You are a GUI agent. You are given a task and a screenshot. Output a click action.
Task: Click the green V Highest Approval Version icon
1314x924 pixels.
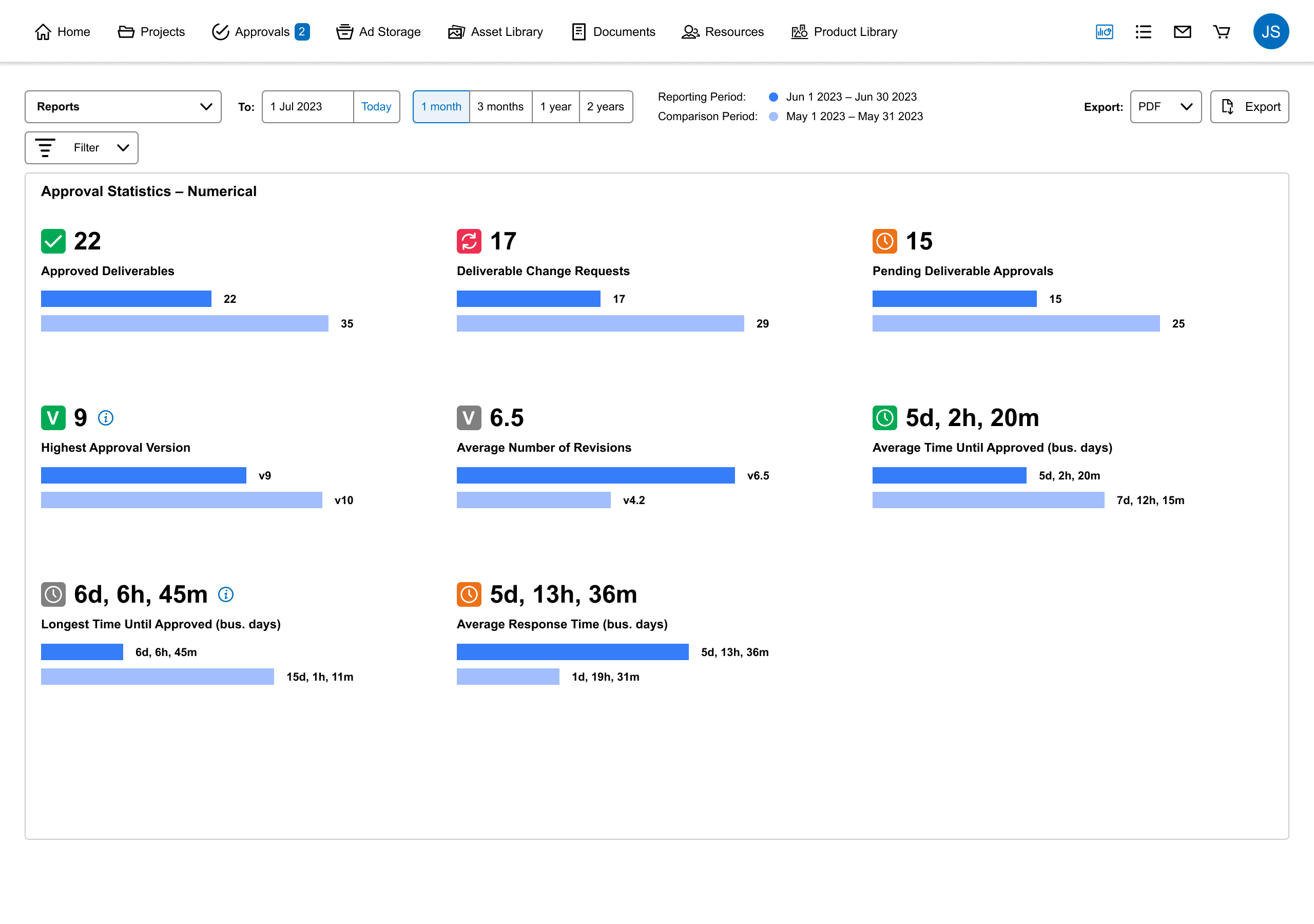pyautogui.click(x=53, y=418)
